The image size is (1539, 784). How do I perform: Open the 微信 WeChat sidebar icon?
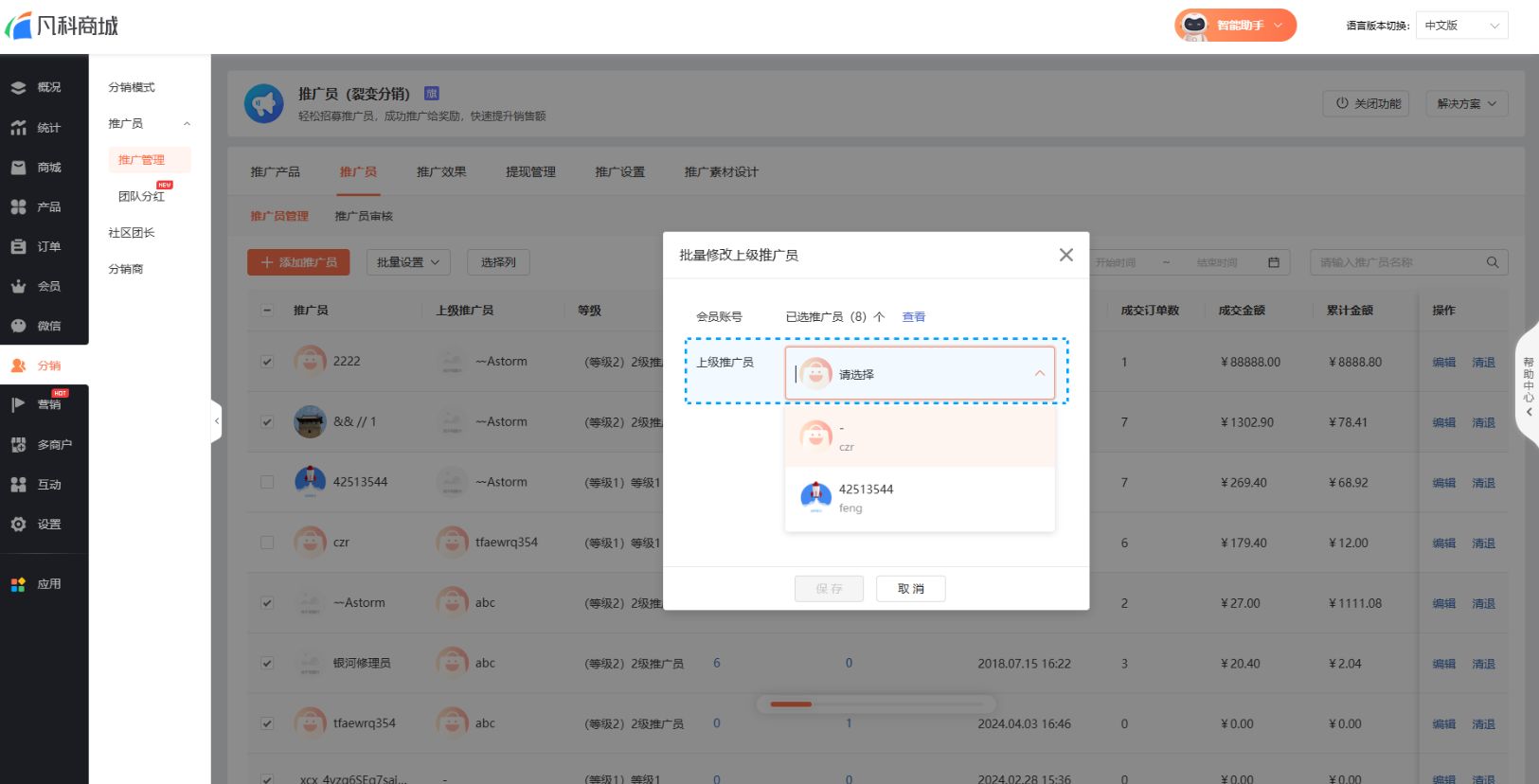(18, 326)
